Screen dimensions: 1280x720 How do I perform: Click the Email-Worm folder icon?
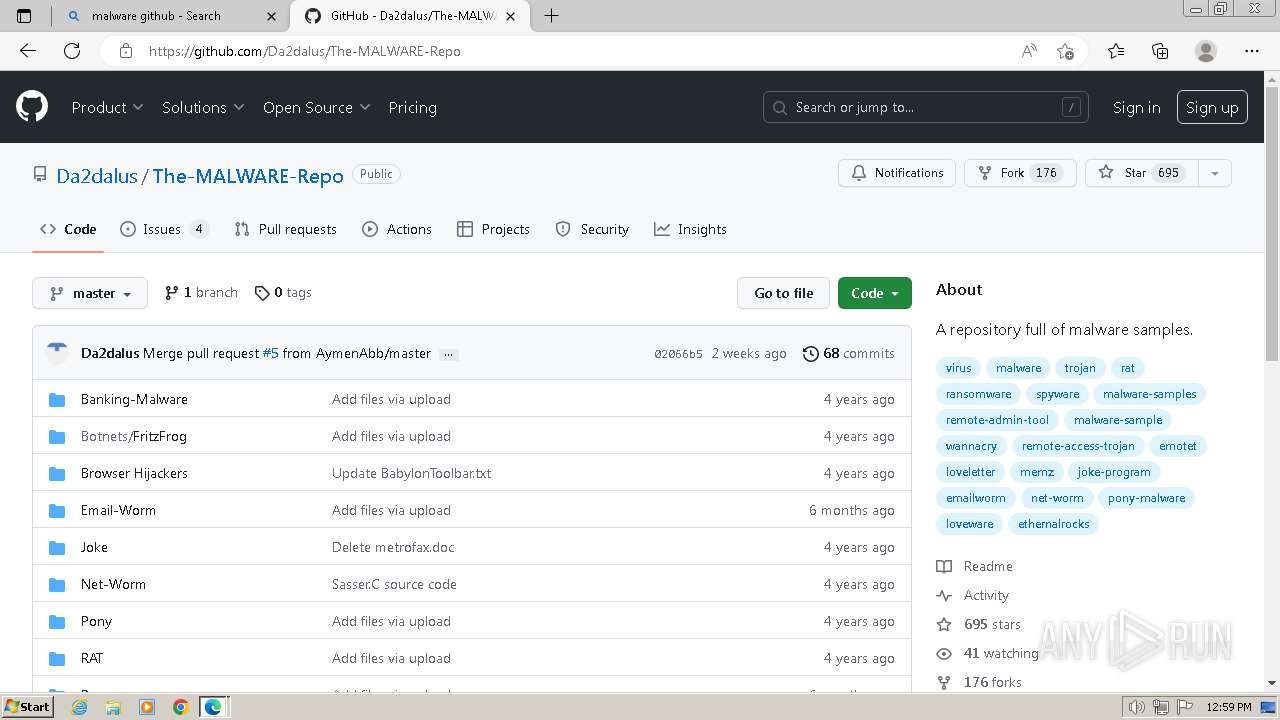[57, 510]
